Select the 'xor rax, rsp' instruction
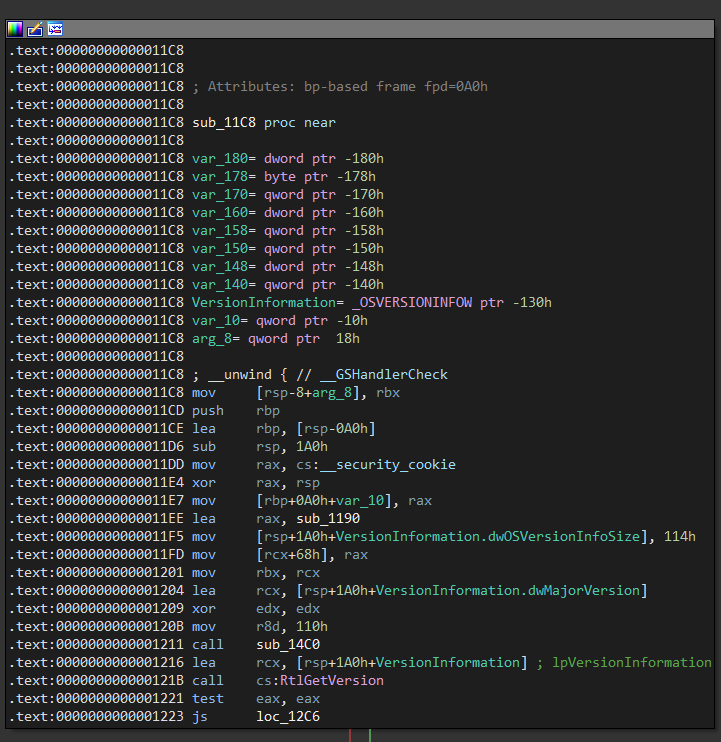 [256, 482]
